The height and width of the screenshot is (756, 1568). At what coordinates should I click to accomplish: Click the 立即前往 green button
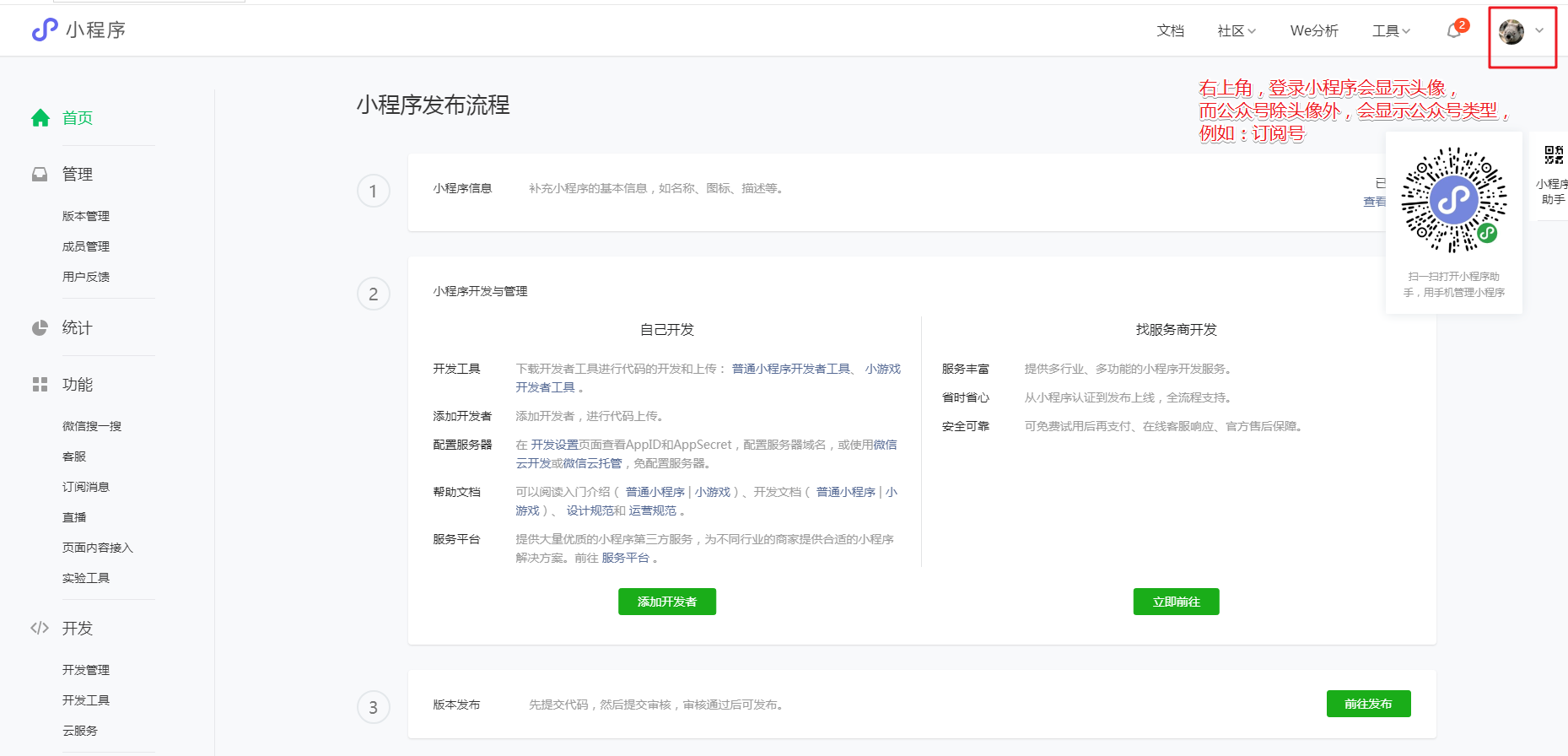pos(1176,602)
